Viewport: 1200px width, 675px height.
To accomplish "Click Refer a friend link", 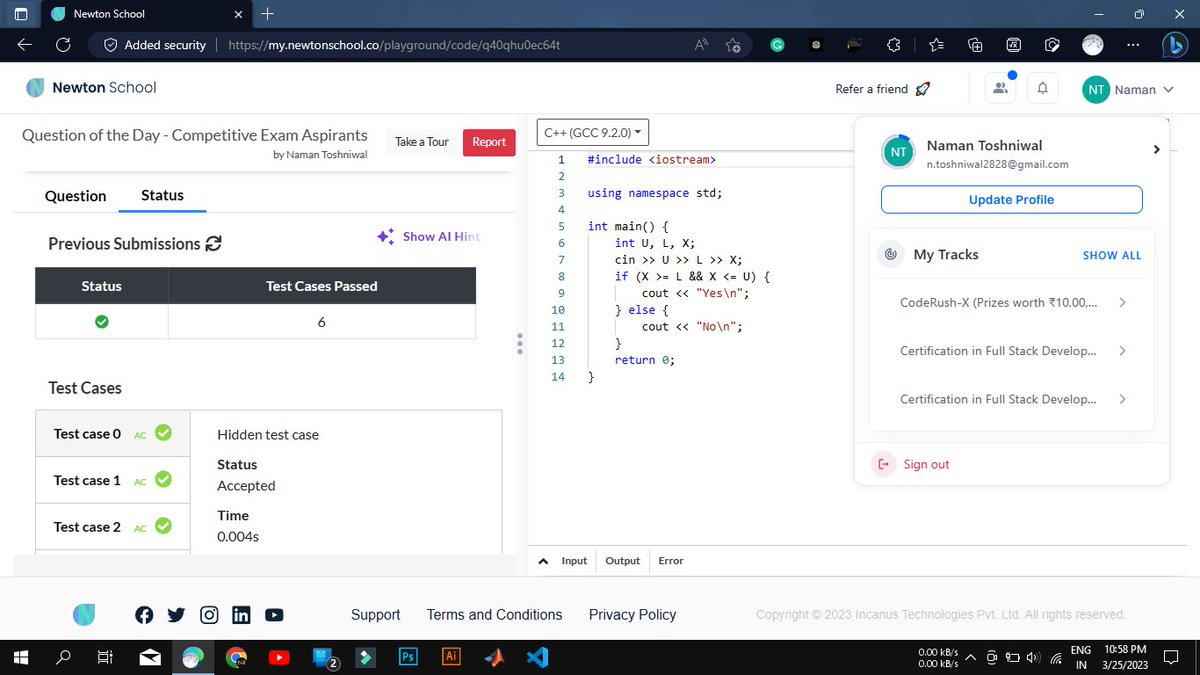I will [x=883, y=89].
